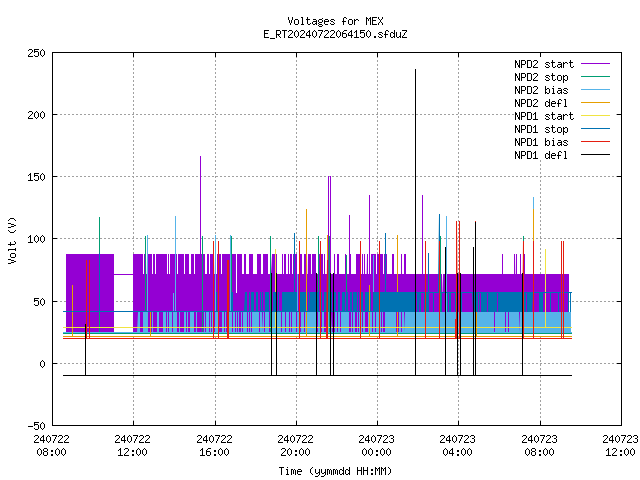This screenshot has height=480, width=640.
Task: Click the yellow NPD1 start legend line
Action: click(x=595, y=116)
